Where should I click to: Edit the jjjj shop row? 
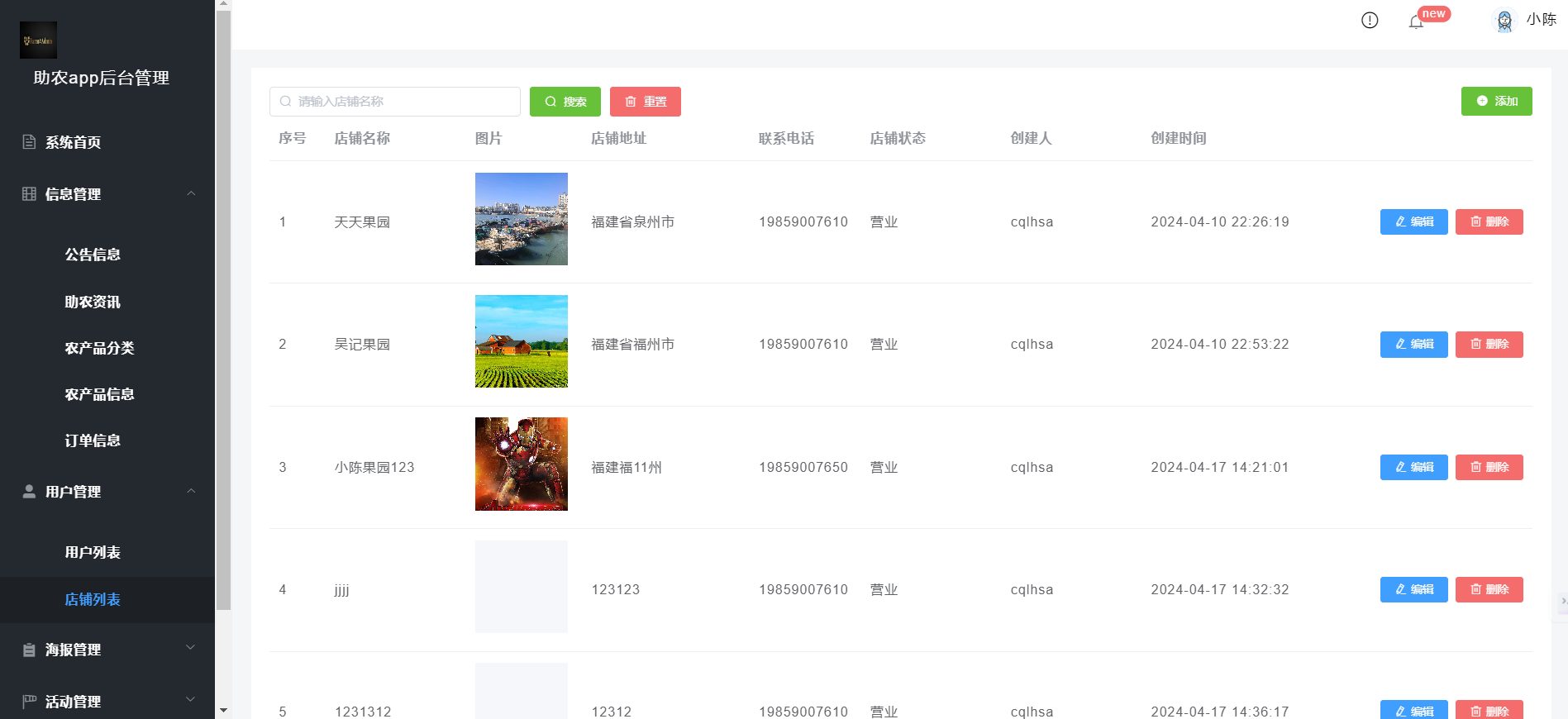[x=1414, y=589]
